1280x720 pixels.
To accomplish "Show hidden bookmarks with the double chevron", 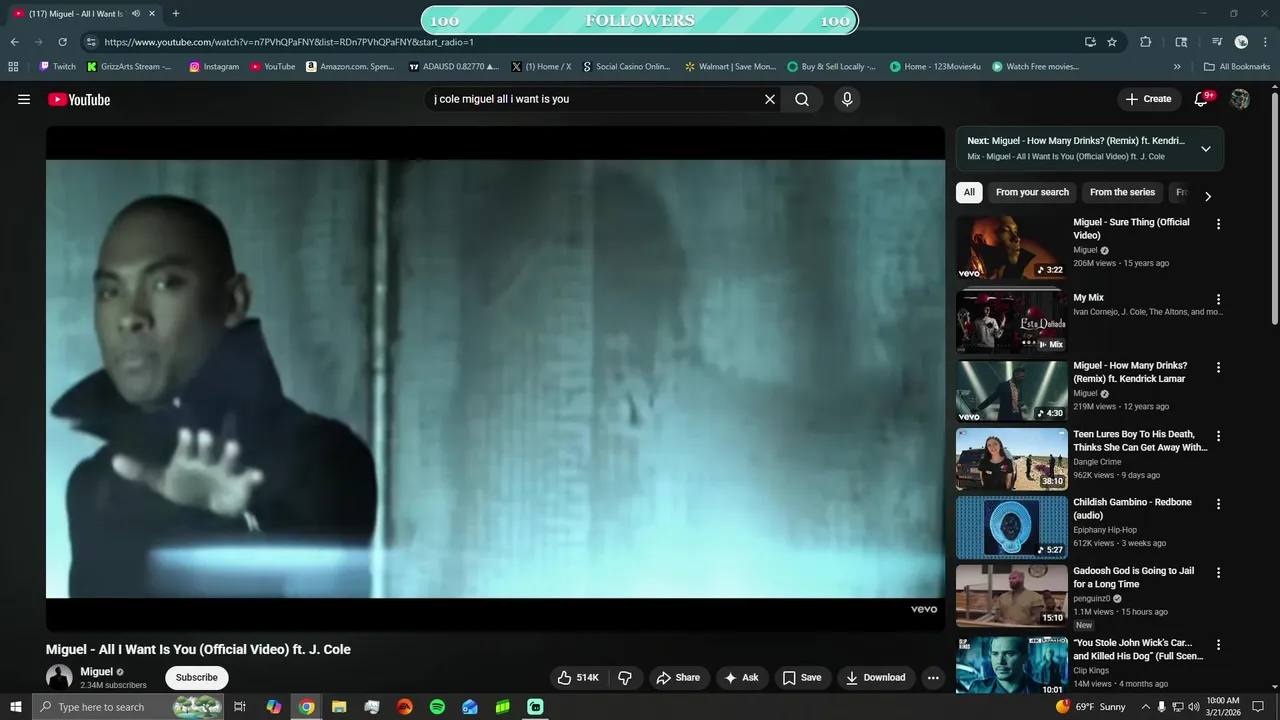I will click(x=1177, y=67).
